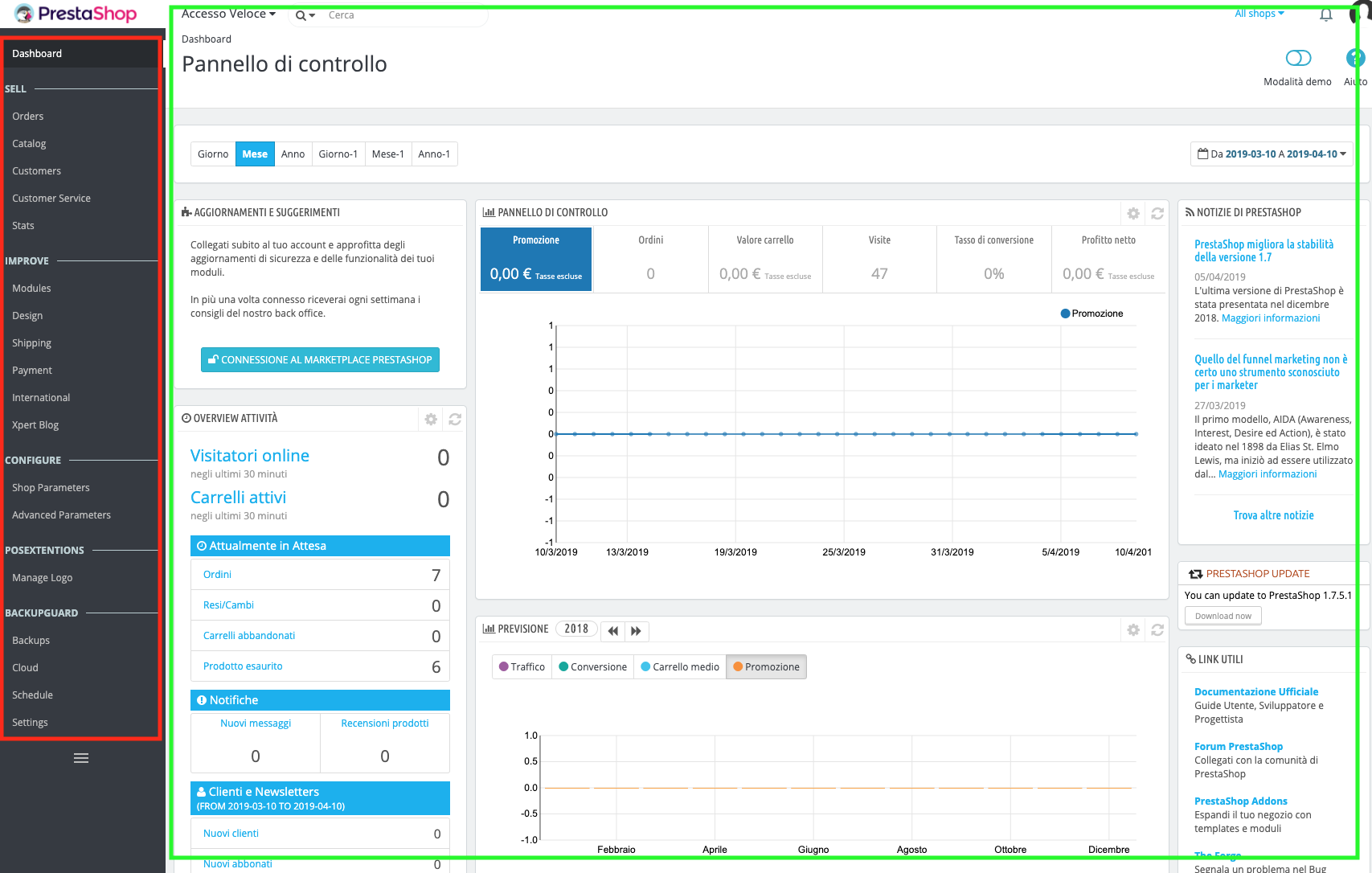The width and height of the screenshot is (1372, 873).
Task: Select the Anno-1 period tab
Action: [x=434, y=154]
